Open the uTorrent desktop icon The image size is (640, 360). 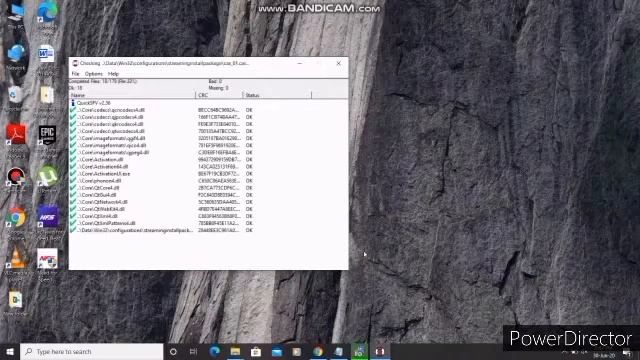pyautogui.click(x=47, y=176)
